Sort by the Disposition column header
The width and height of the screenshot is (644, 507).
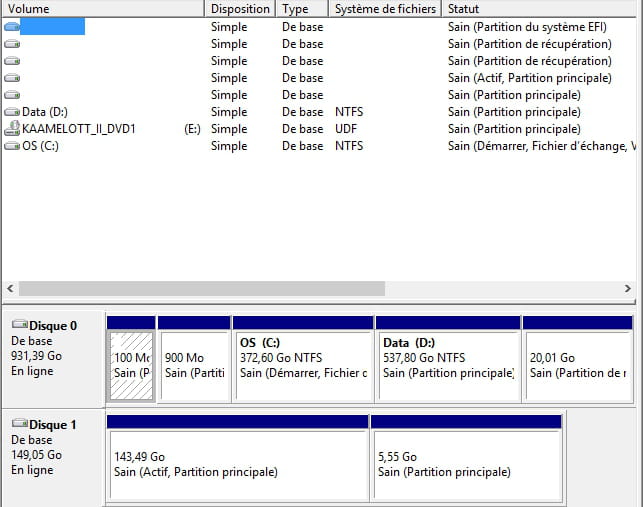[240, 9]
